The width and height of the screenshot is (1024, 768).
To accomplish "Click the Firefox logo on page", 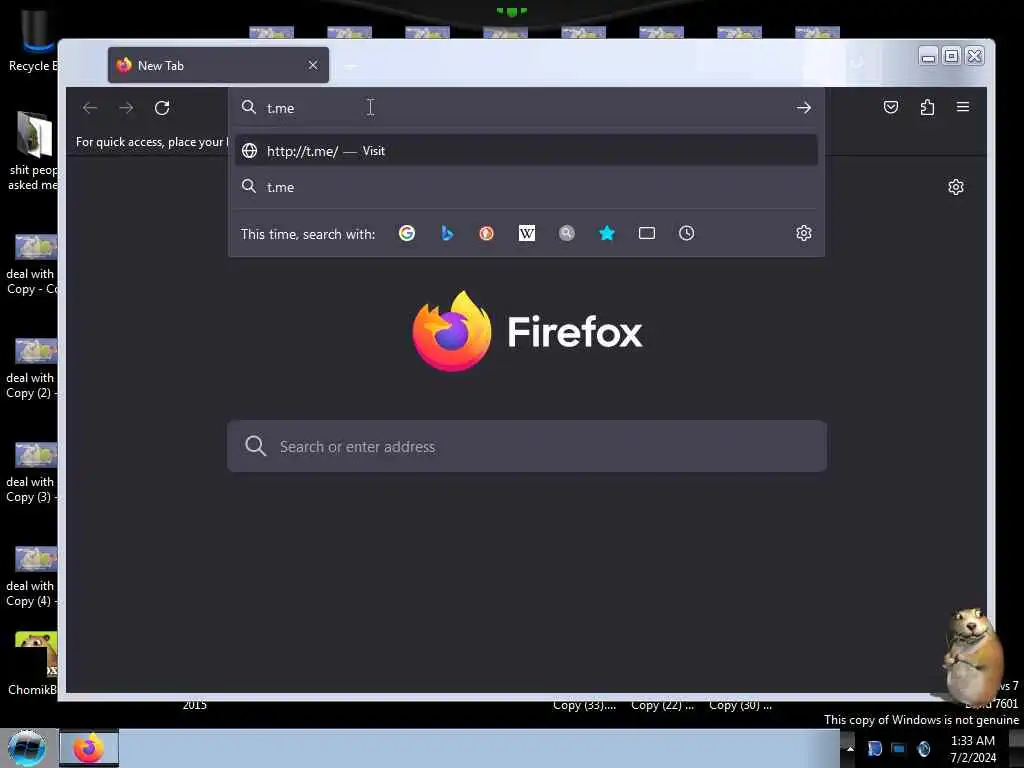I will tap(452, 331).
